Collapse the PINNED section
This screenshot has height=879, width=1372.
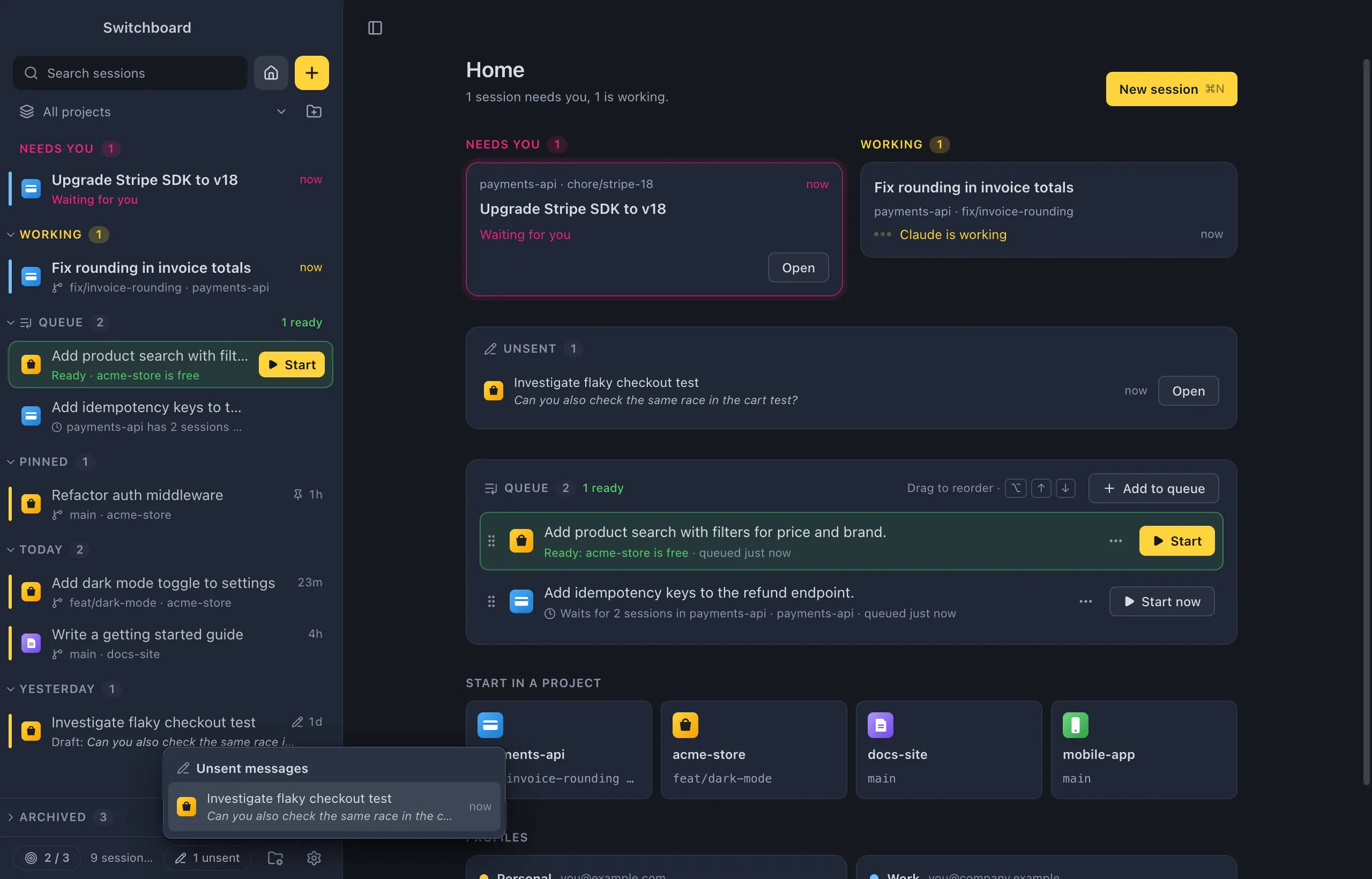[11, 461]
